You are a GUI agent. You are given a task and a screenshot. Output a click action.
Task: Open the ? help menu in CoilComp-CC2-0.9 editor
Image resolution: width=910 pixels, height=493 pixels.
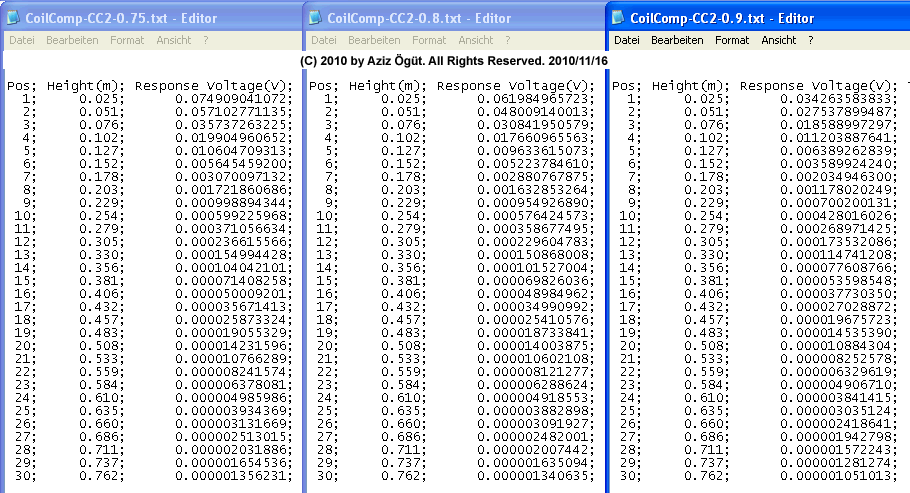click(x=812, y=40)
